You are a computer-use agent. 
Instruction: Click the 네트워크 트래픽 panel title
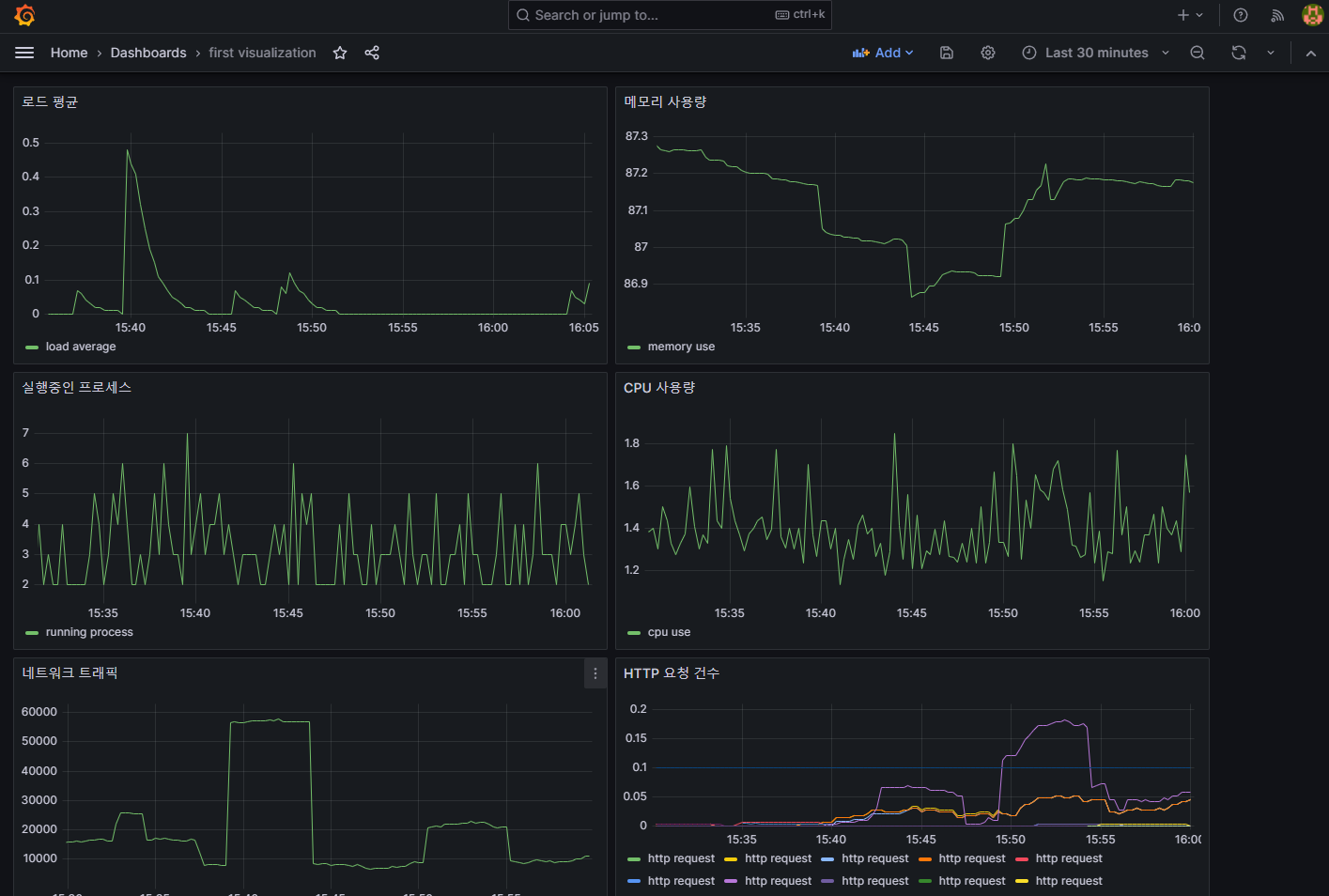click(x=70, y=672)
